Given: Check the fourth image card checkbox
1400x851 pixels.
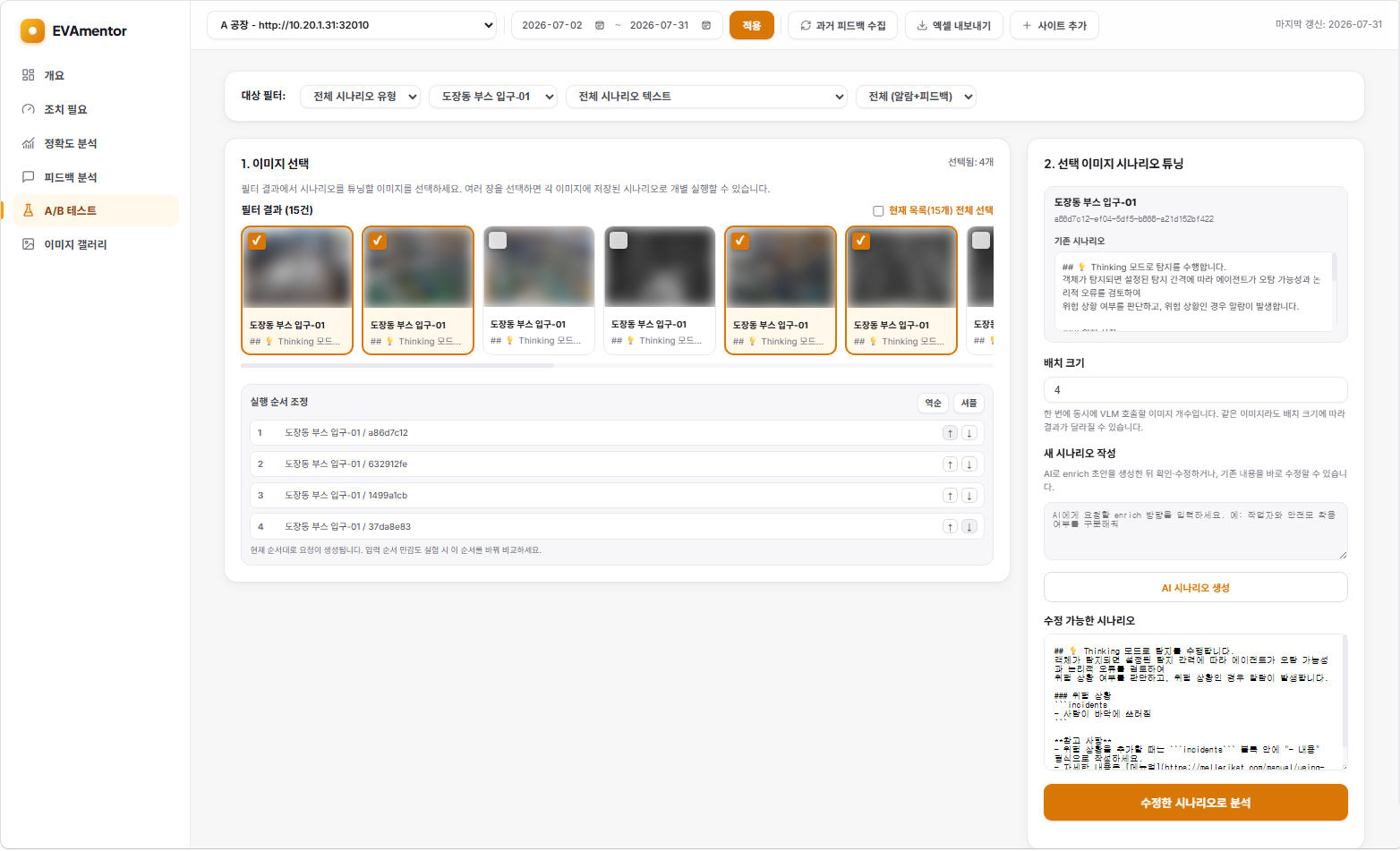Looking at the screenshot, I should [619, 241].
